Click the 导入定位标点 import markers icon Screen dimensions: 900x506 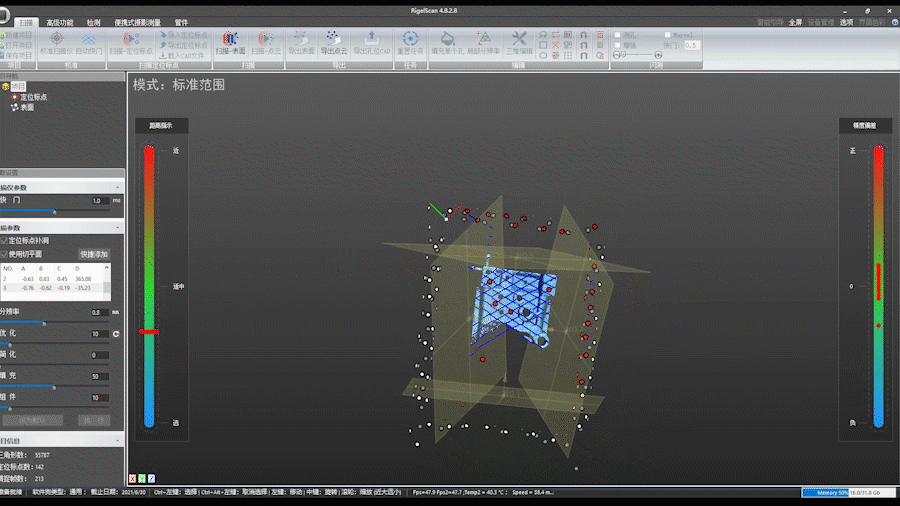(163, 35)
